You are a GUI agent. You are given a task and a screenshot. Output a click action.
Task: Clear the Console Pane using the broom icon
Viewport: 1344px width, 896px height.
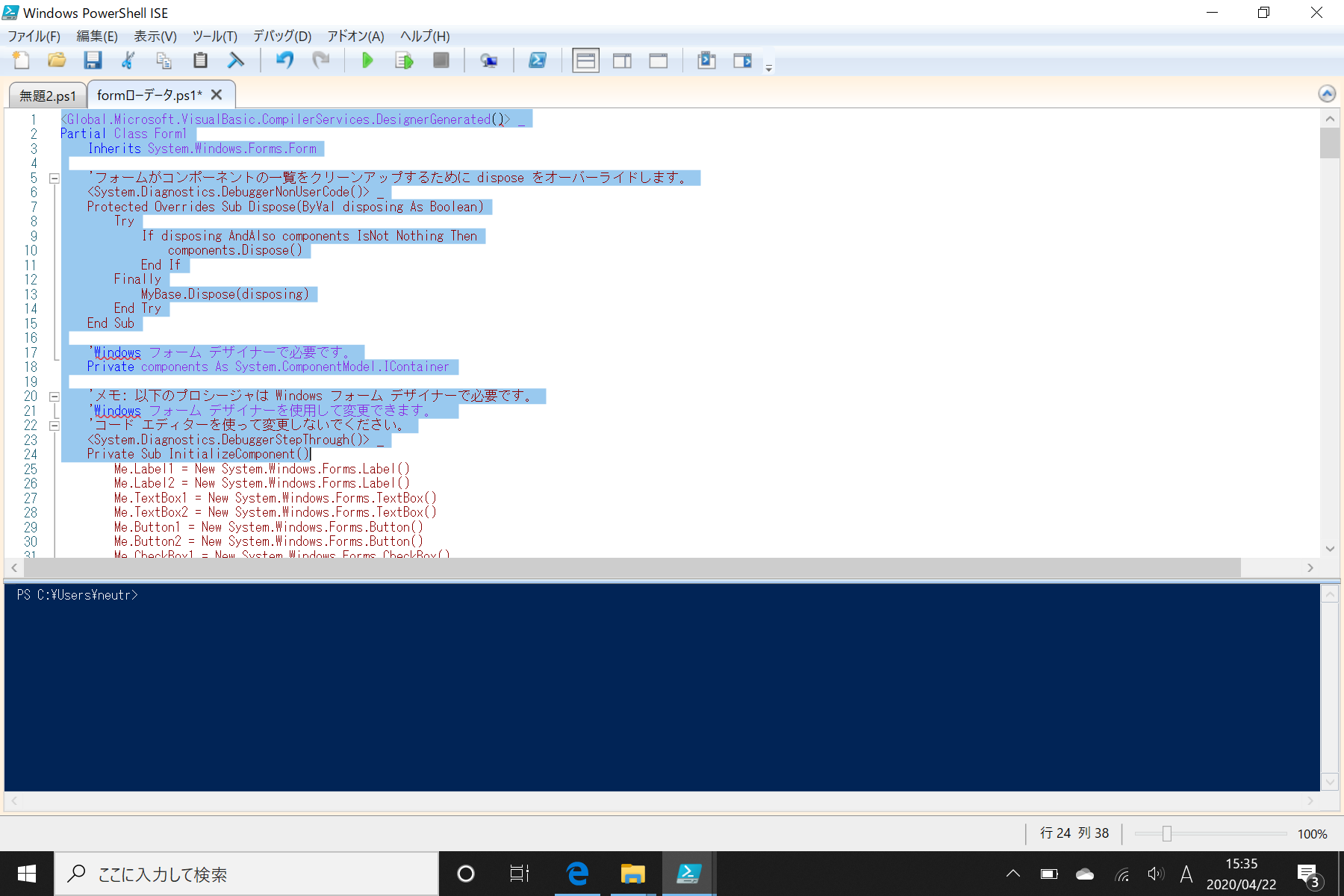236,60
